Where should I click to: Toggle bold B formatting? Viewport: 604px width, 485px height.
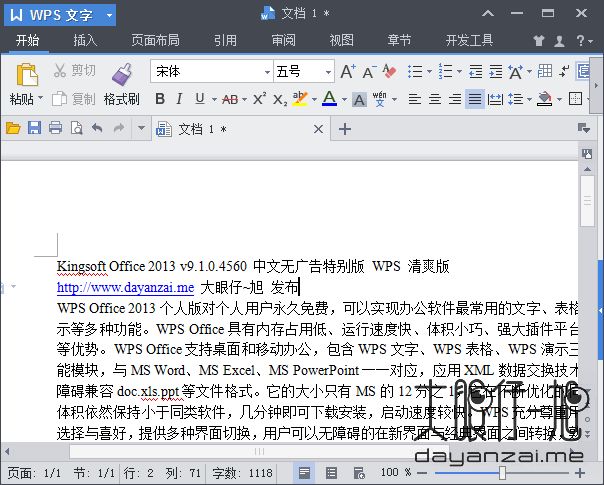pyautogui.click(x=160, y=99)
